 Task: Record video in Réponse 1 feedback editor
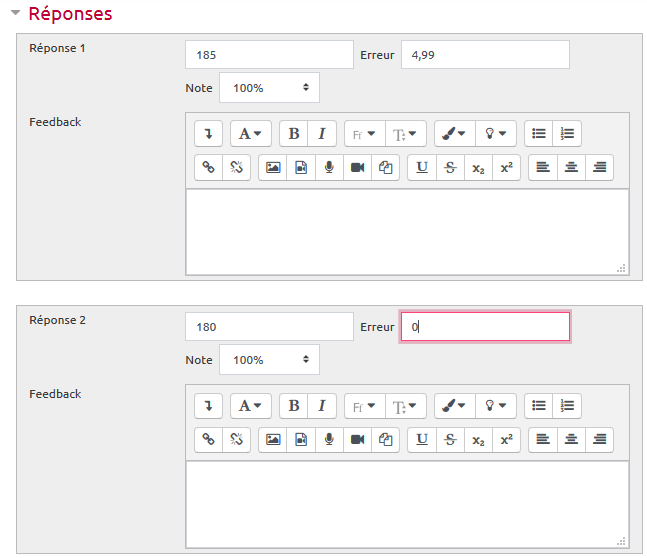[x=357, y=167]
